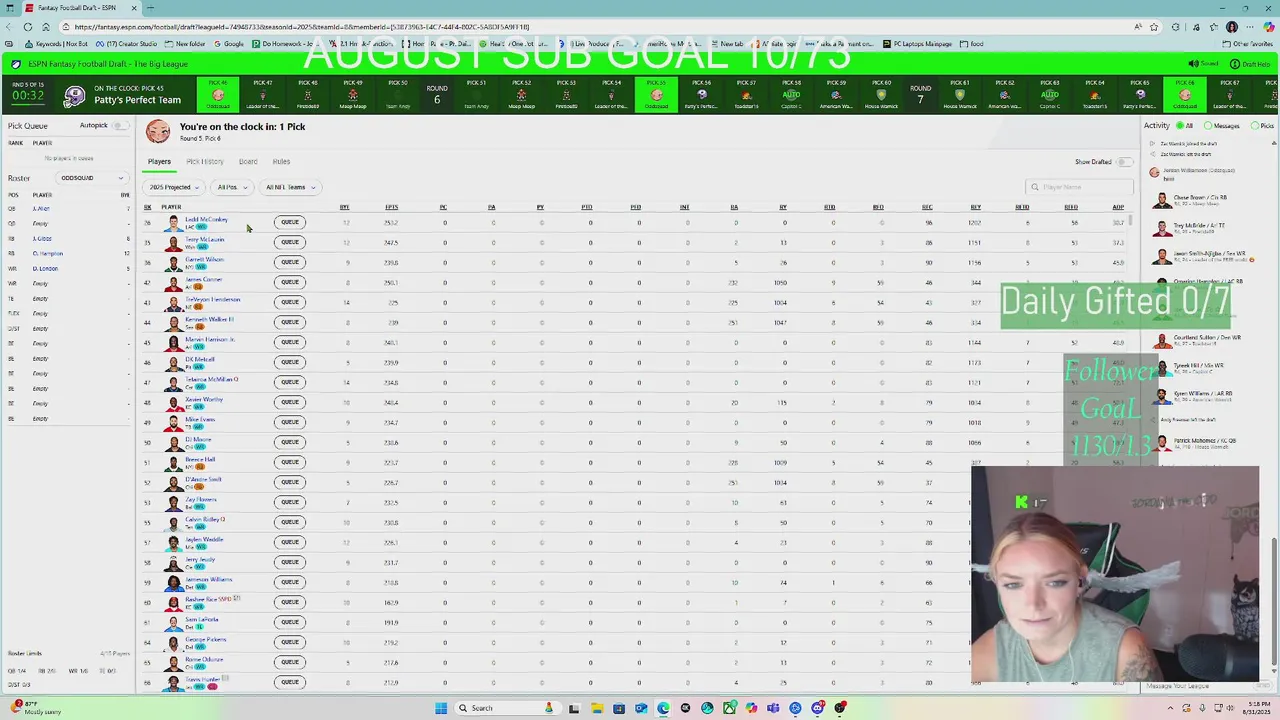Click the Activity feed scroll up arrow
Image resolution: width=1280 pixels, height=720 pixels.
(x=1274, y=143)
